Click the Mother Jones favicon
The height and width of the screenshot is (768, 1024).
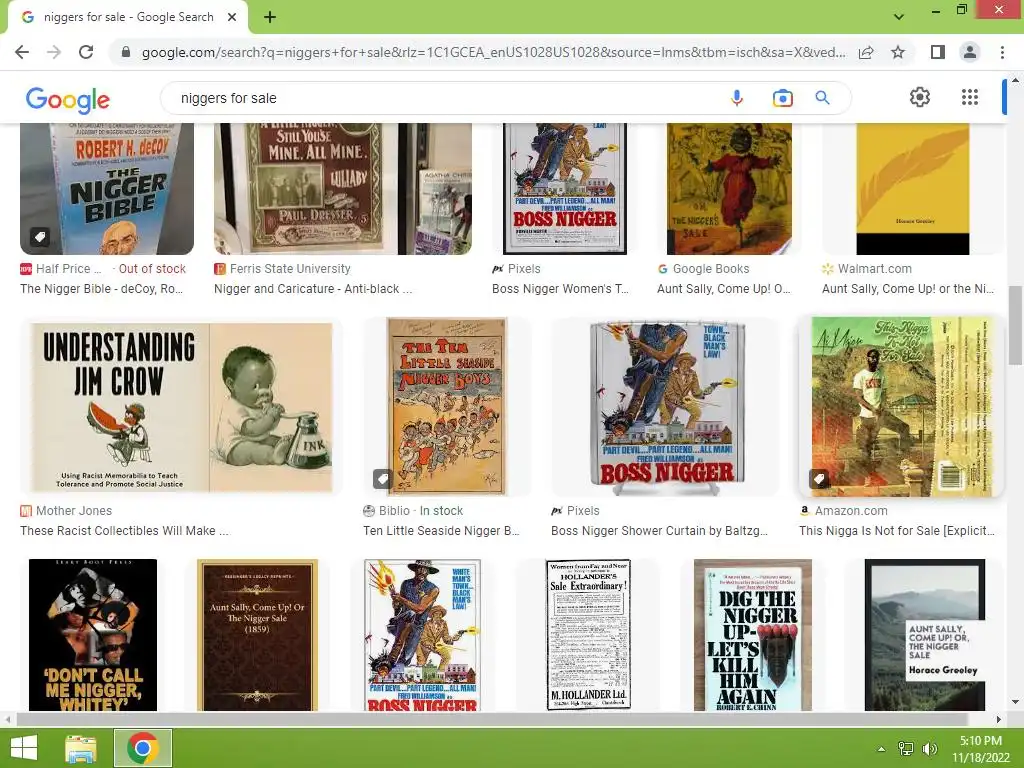(26, 511)
